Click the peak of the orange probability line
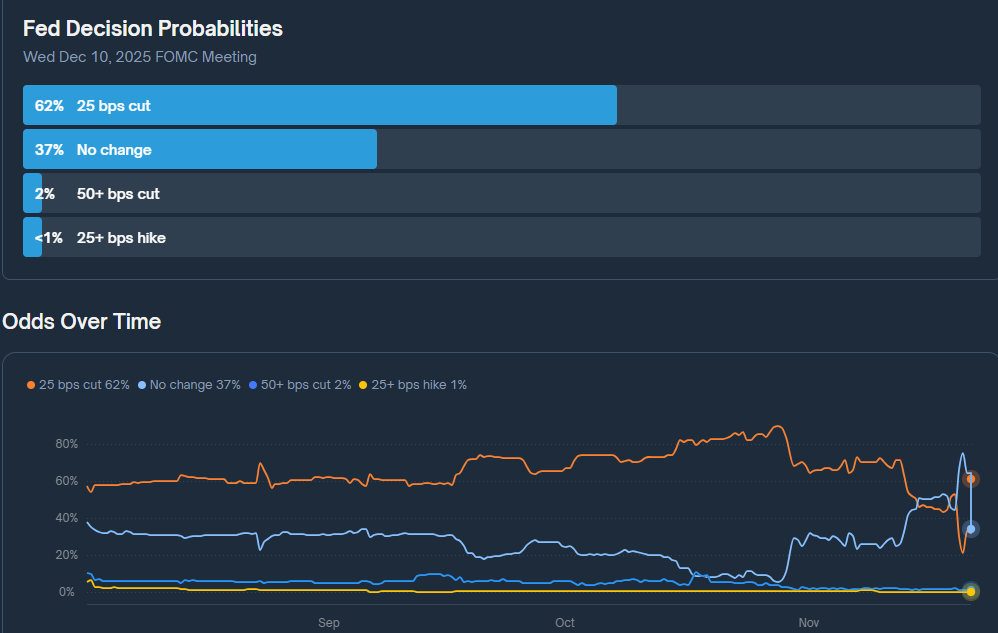This screenshot has width=998, height=633. [x=779, y=424]
